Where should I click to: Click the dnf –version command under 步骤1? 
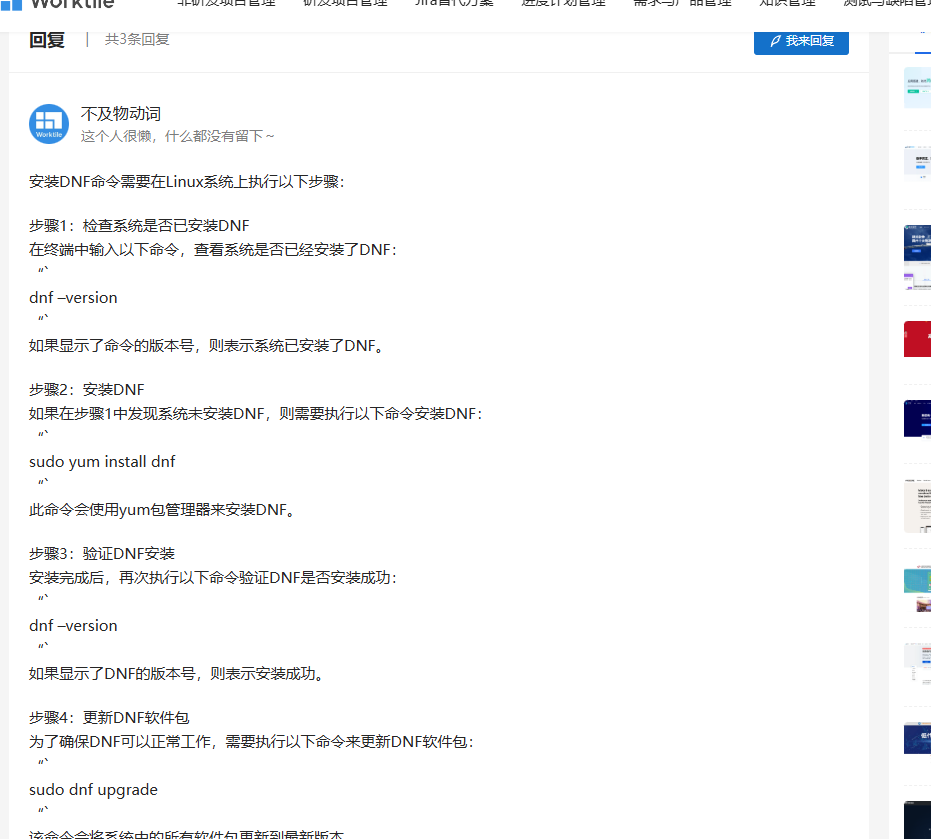click(73, 297)
